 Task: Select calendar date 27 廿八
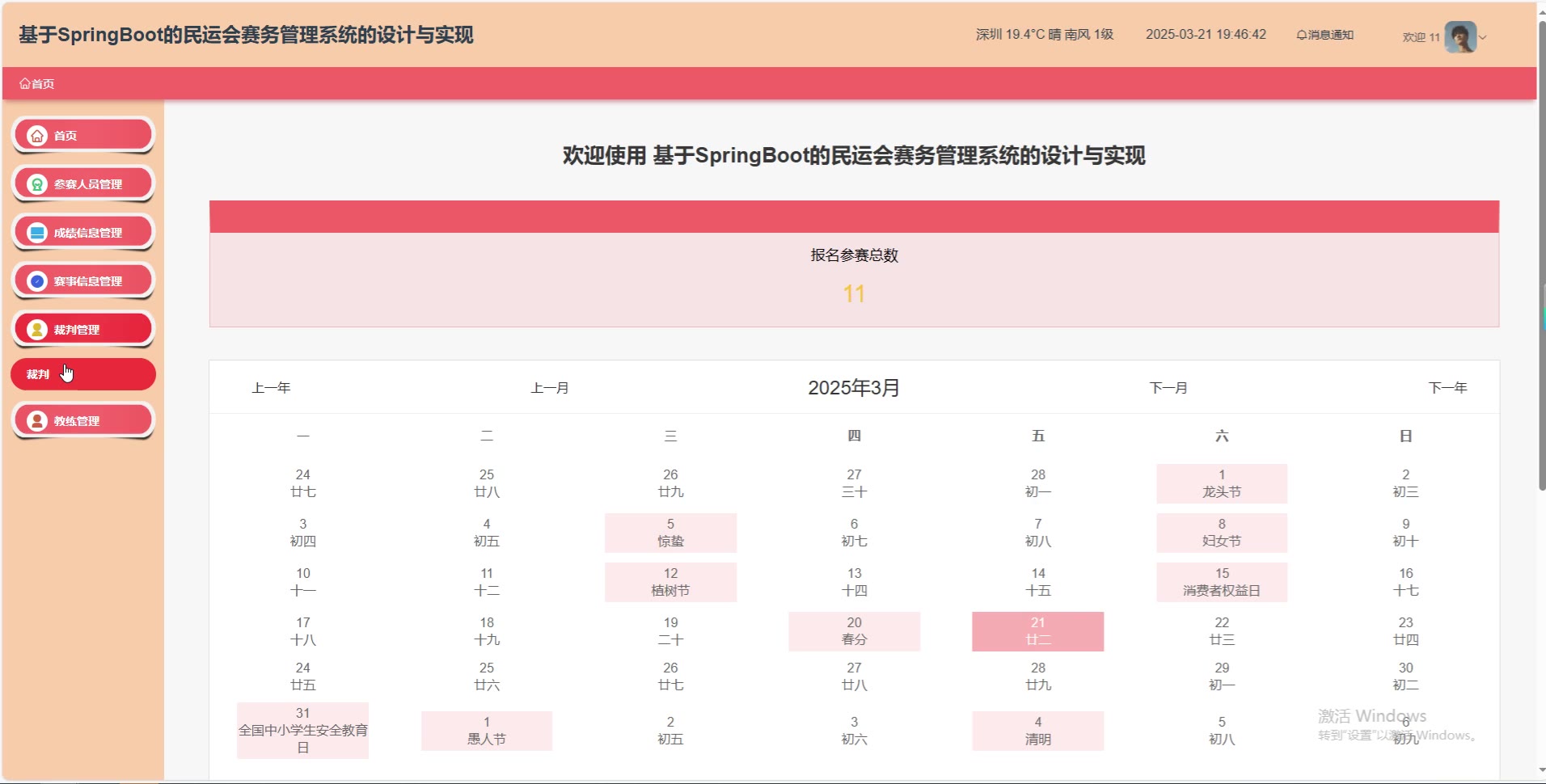(x=854, y=677)
